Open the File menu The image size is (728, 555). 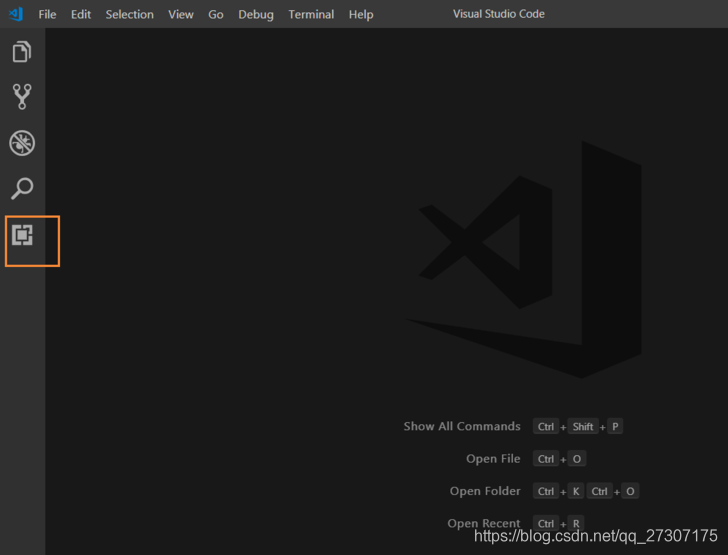[x=47, y=14]
